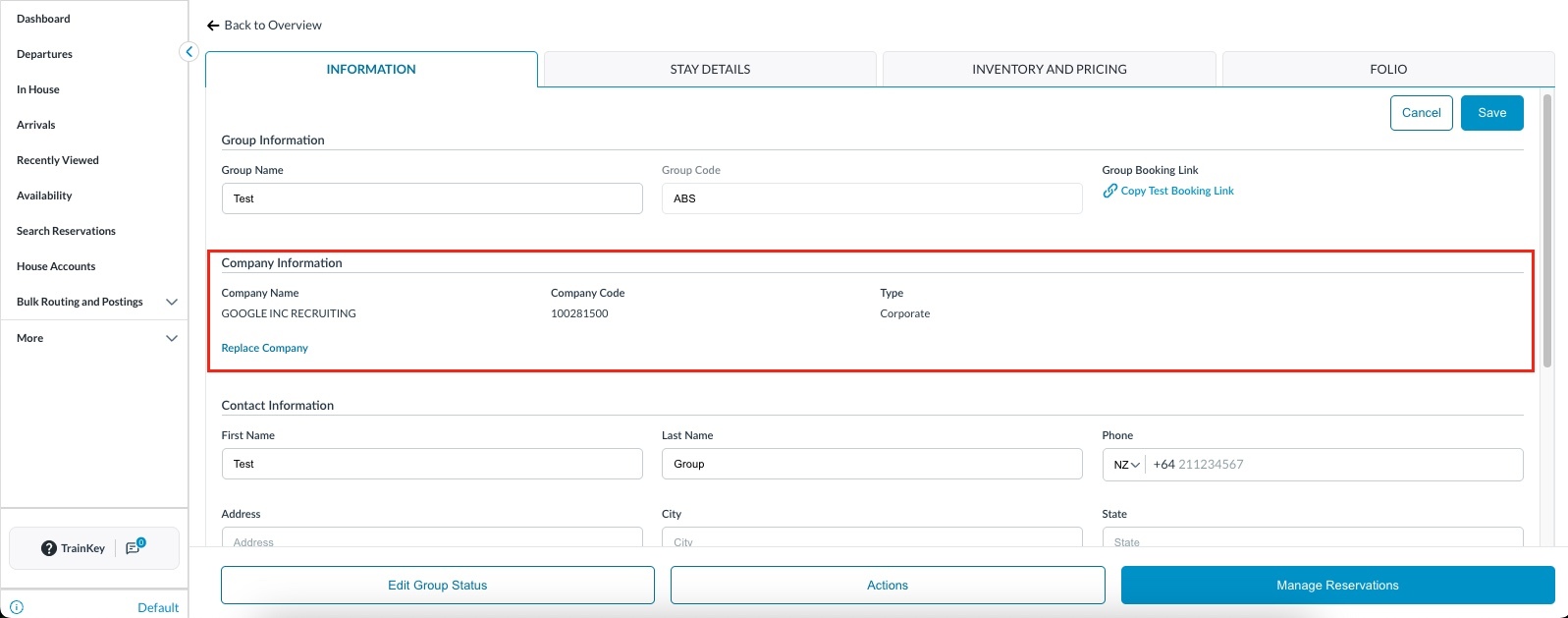Click the Cancel button

[1421, 113]
